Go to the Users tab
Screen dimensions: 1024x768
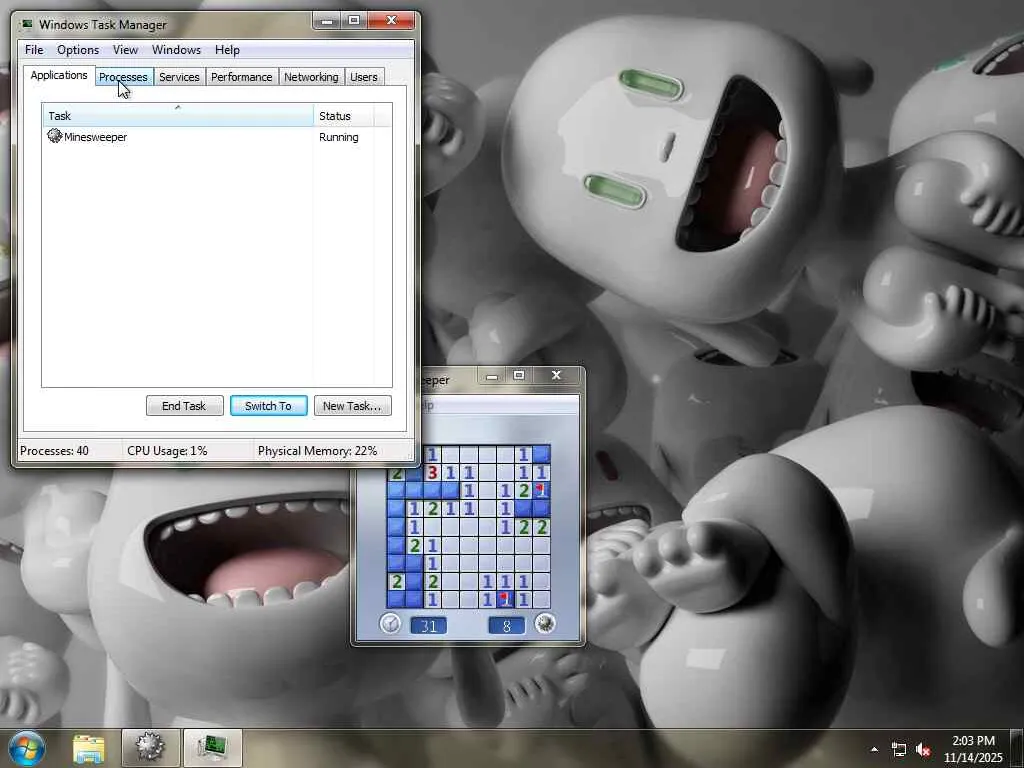click(364, 77)
